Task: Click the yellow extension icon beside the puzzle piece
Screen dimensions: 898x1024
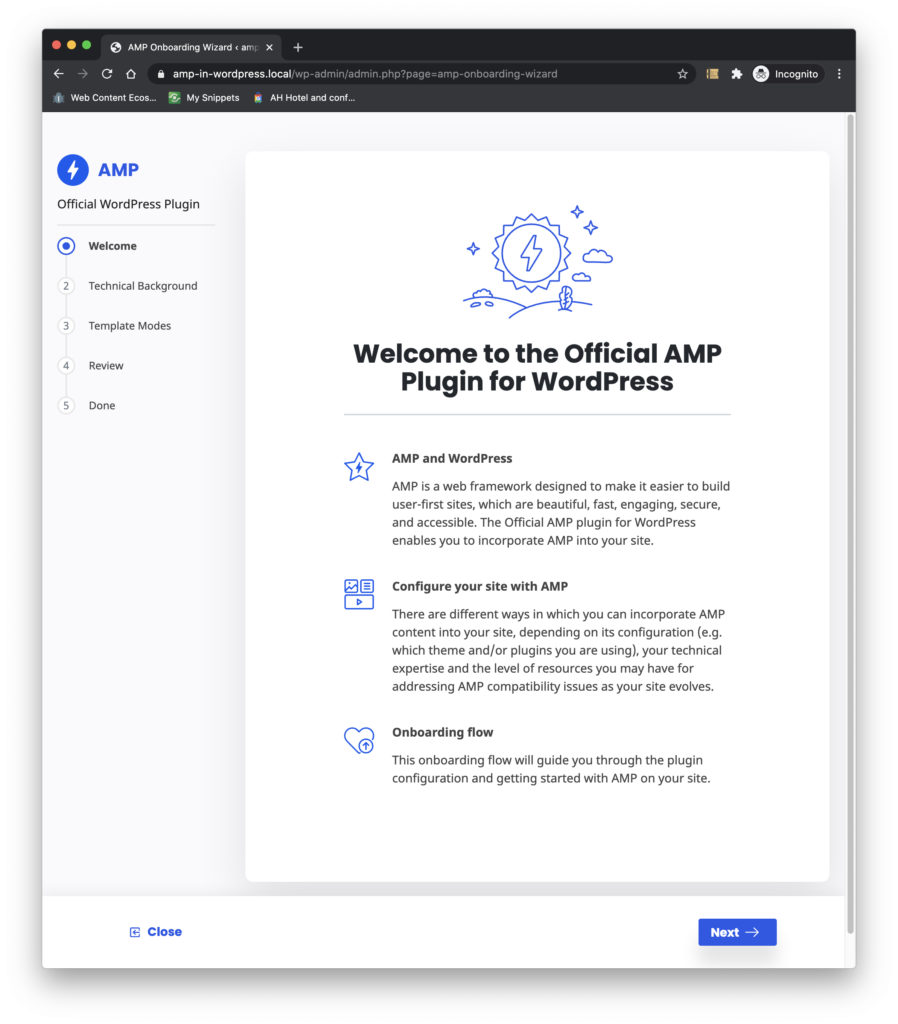Action: pos(713,74)
